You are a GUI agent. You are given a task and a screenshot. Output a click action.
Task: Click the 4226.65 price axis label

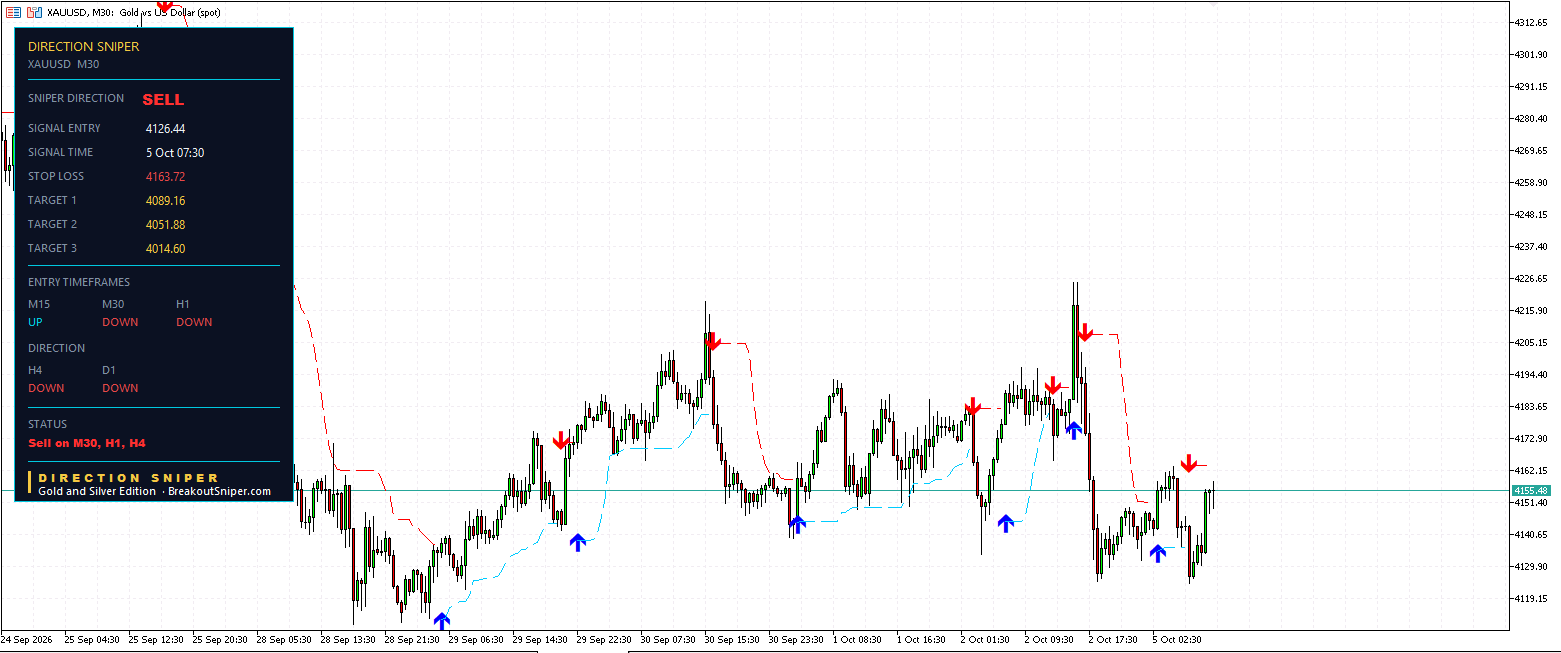point(1532,278)
